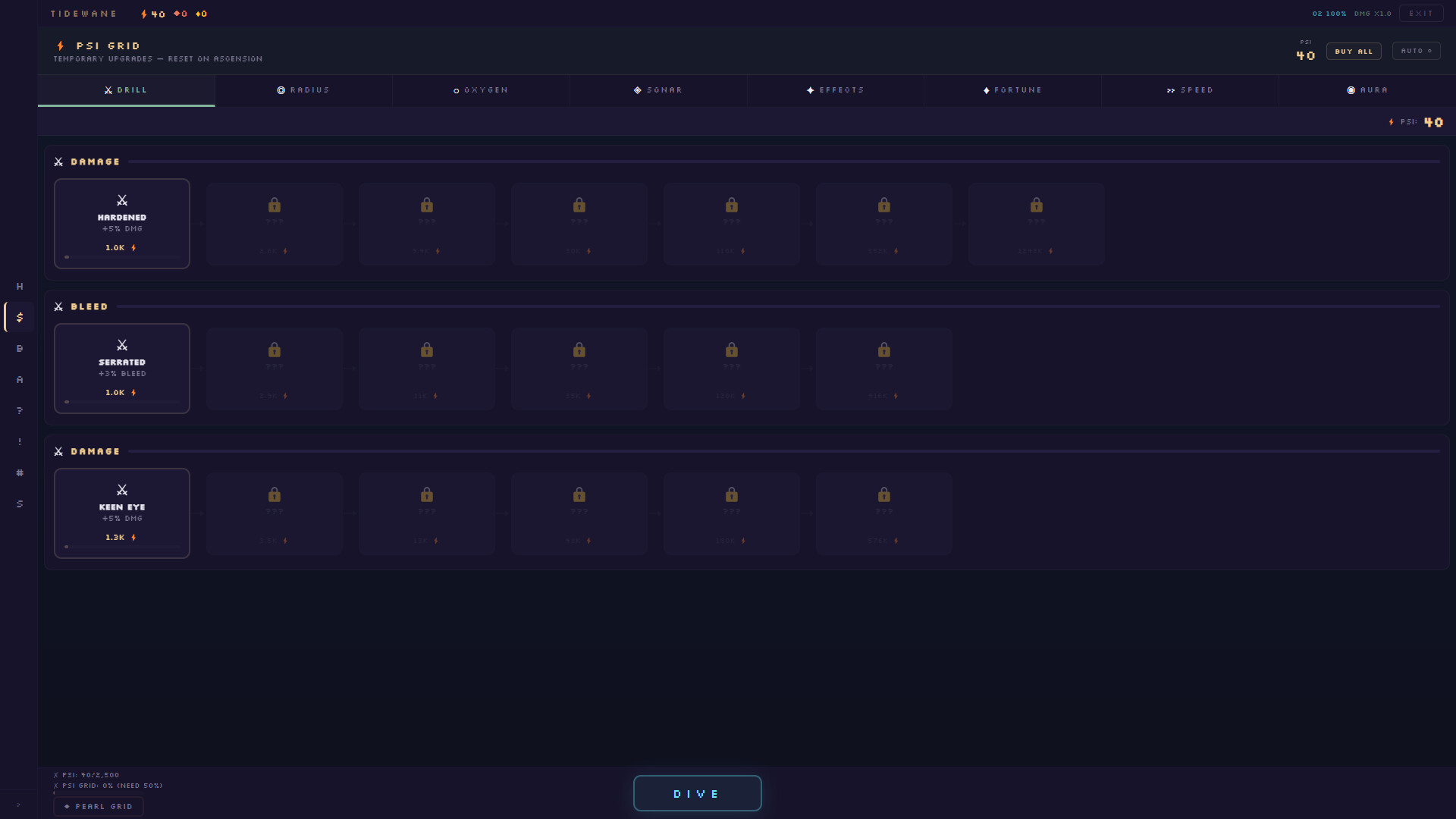This screenshot has width=1456, height=819.
Task: Expand the sidebar with bottom-left chevron
Action: [x=18, y=805]
